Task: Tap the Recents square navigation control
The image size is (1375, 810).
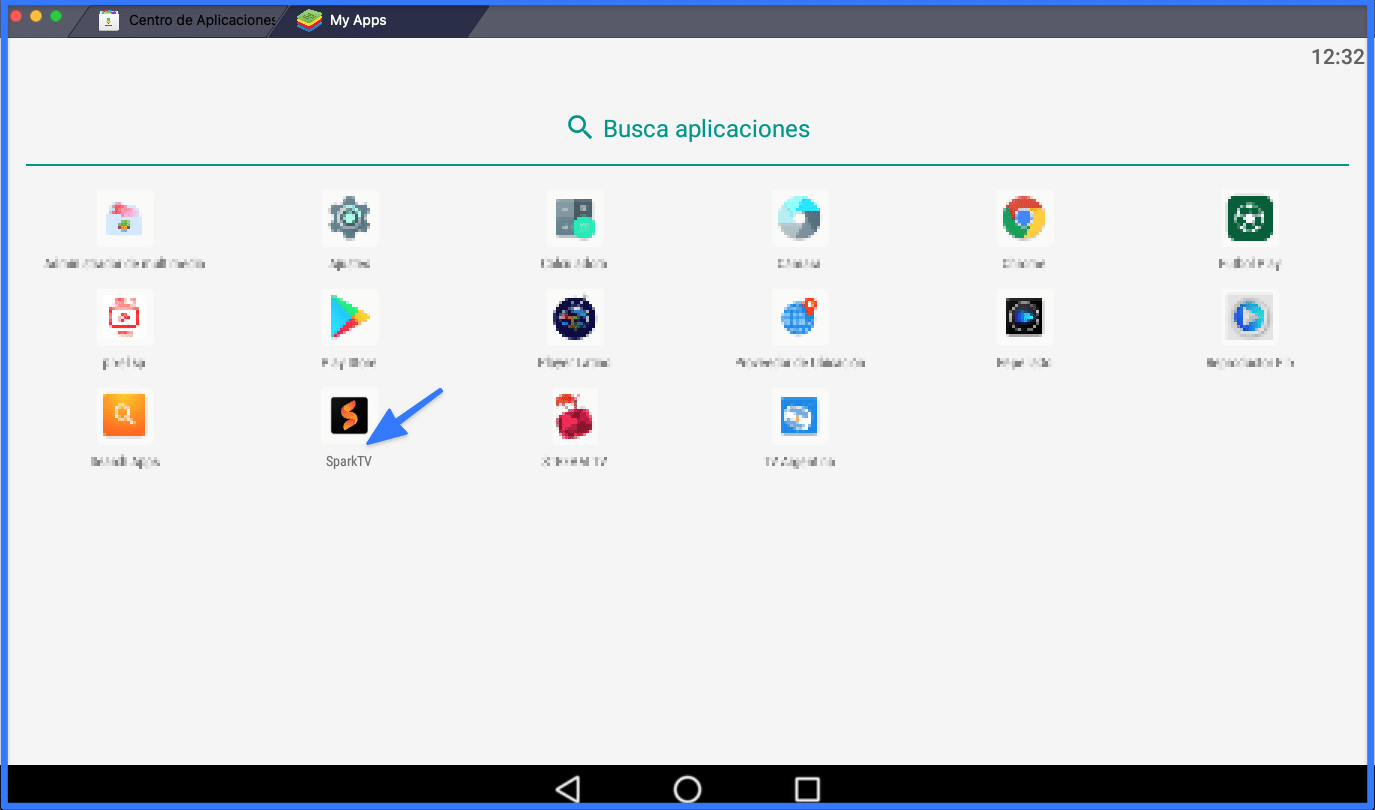Action: pos(806,789)
